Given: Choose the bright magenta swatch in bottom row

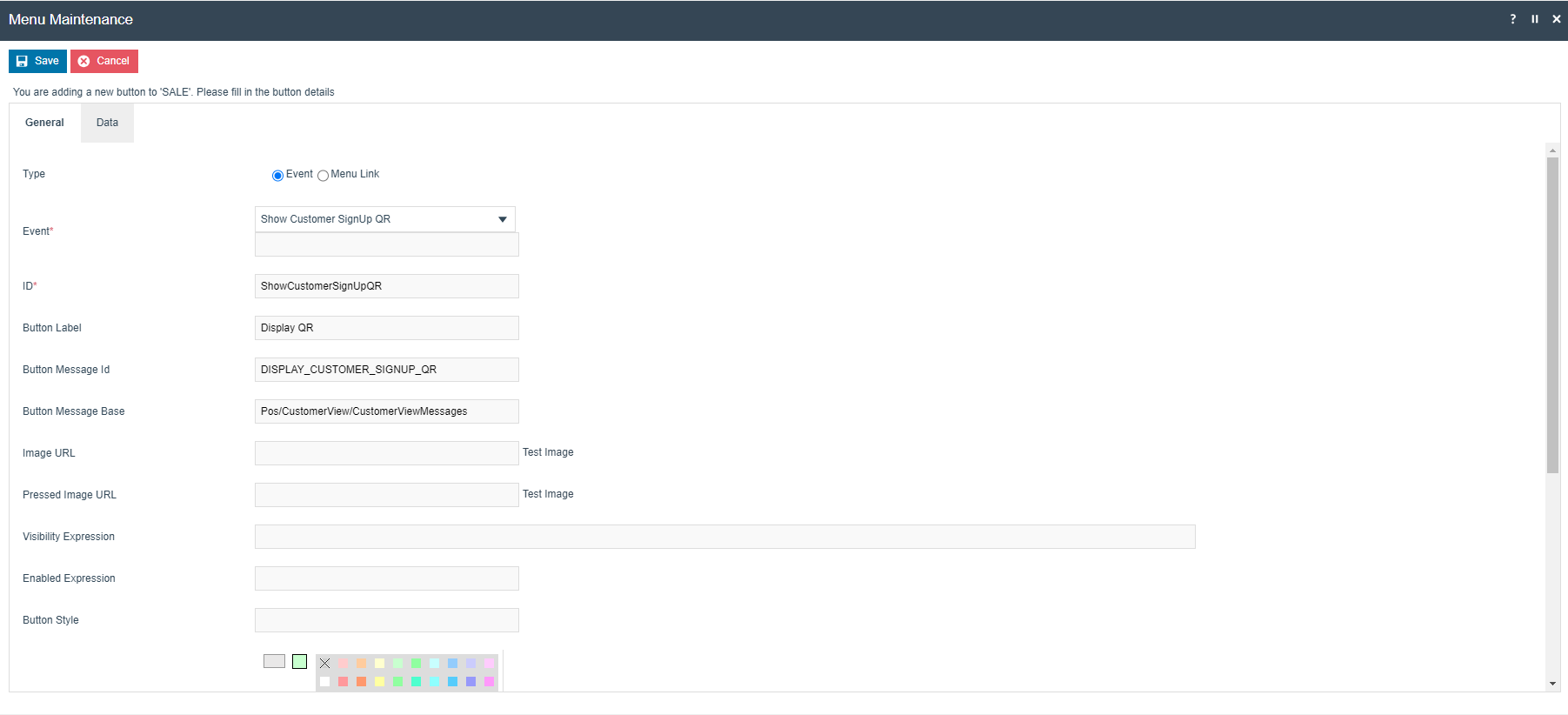Looking at the screenshot, I should point(489,682).
